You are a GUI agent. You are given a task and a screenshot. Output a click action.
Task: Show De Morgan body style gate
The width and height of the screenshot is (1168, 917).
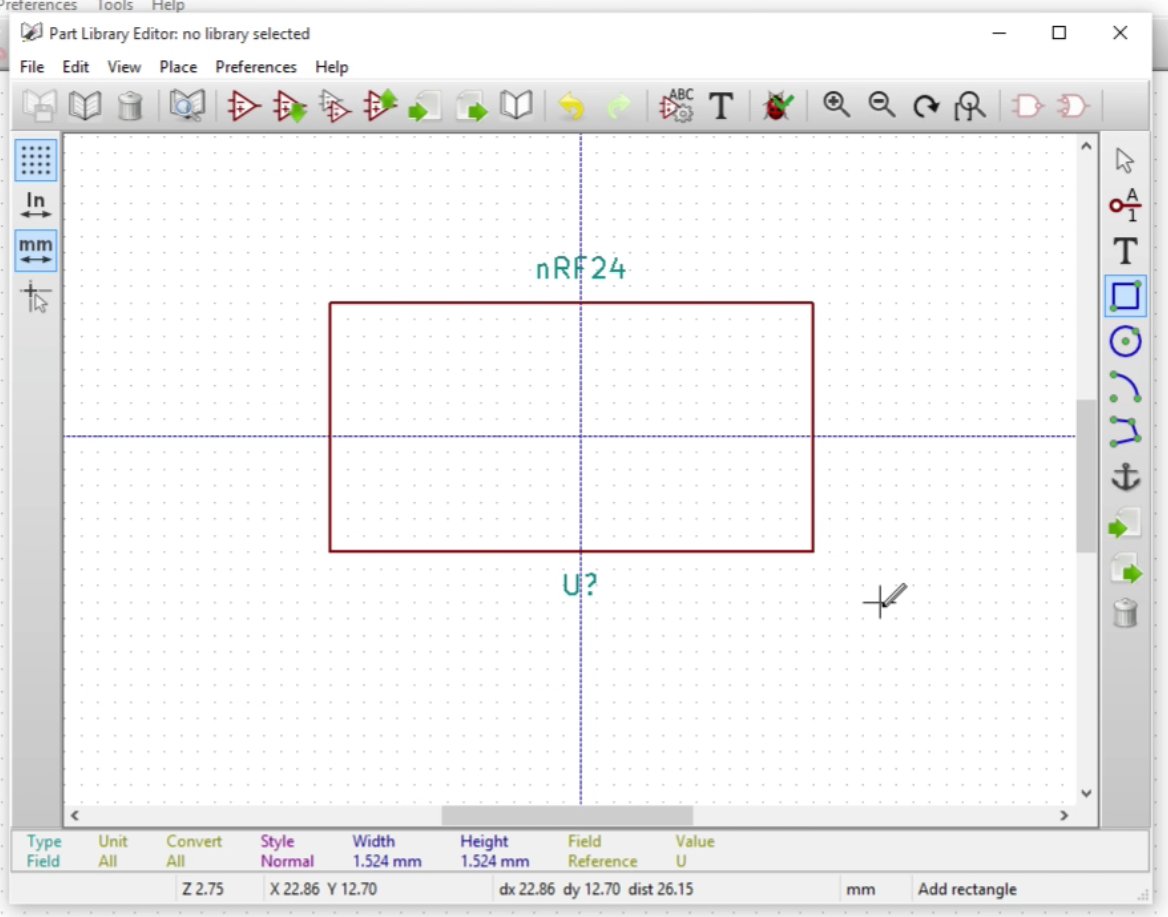[x=1073, y=106]
